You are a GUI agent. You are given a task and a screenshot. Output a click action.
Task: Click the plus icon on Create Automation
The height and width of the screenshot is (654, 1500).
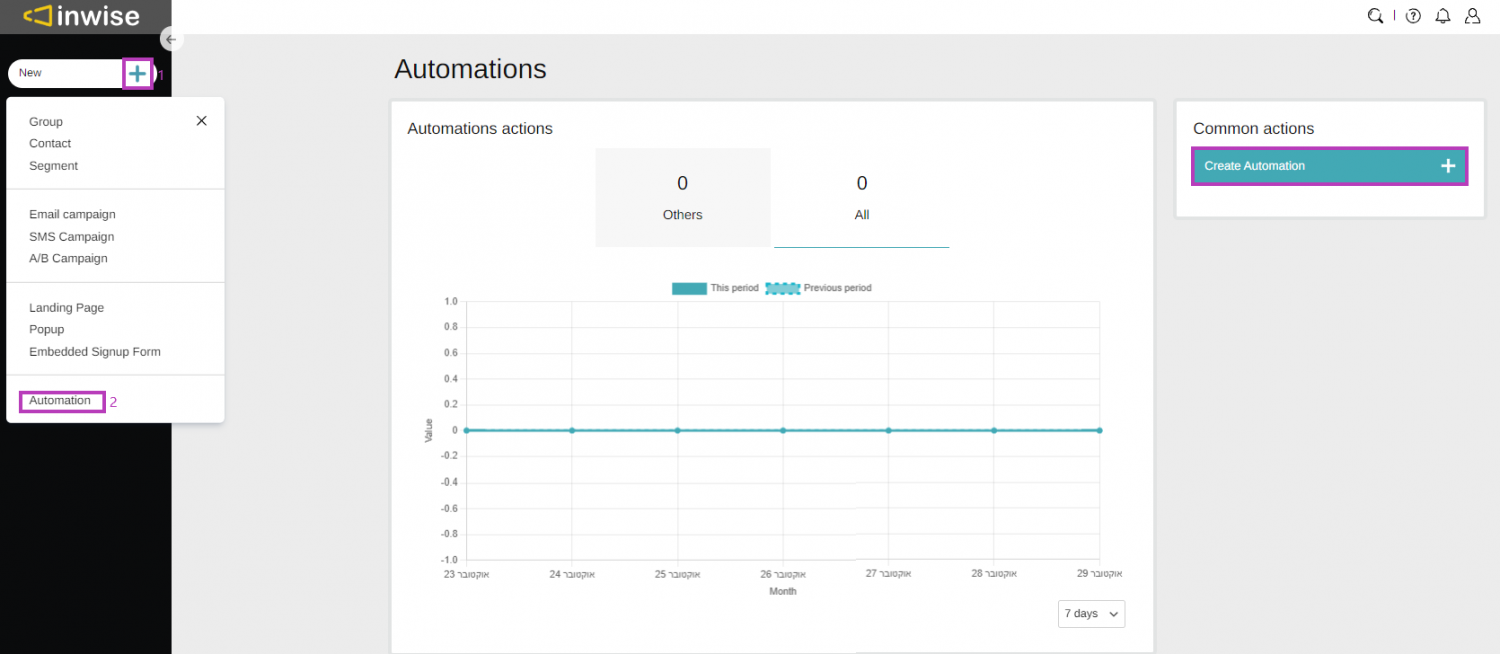pyautogui.click(x=1447, y=165)
